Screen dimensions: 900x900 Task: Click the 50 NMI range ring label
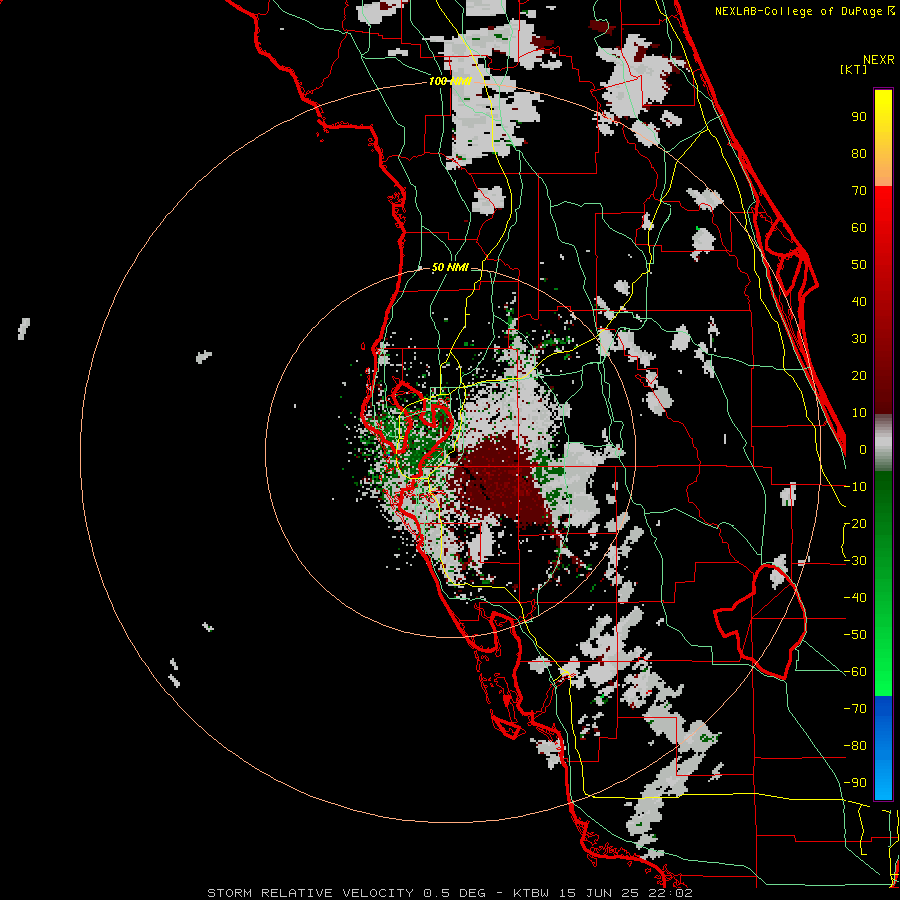450,267
